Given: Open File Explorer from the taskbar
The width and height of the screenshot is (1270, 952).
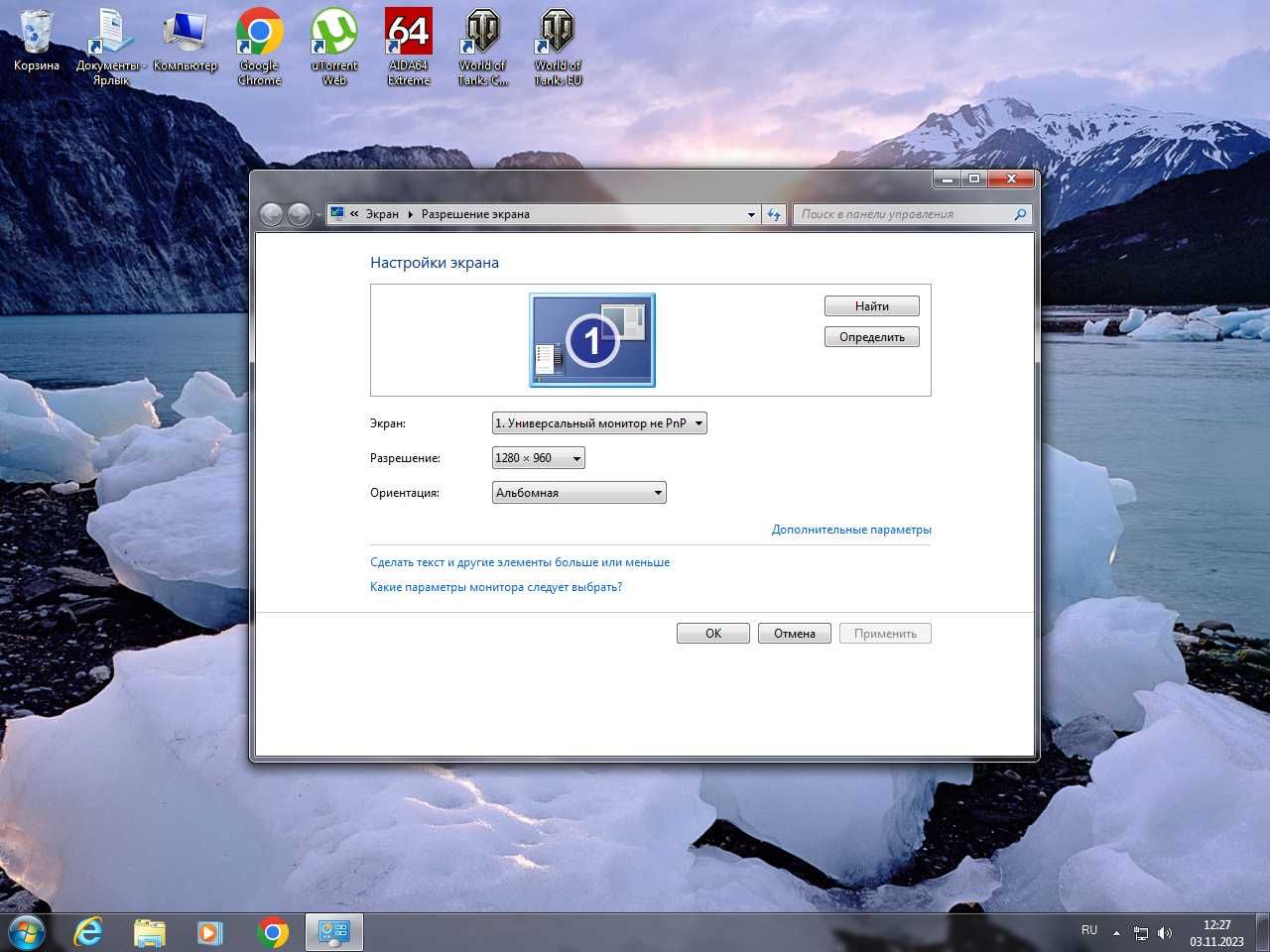Looking at the screenshot, I should pyautogui.click(x=150, y=932).
